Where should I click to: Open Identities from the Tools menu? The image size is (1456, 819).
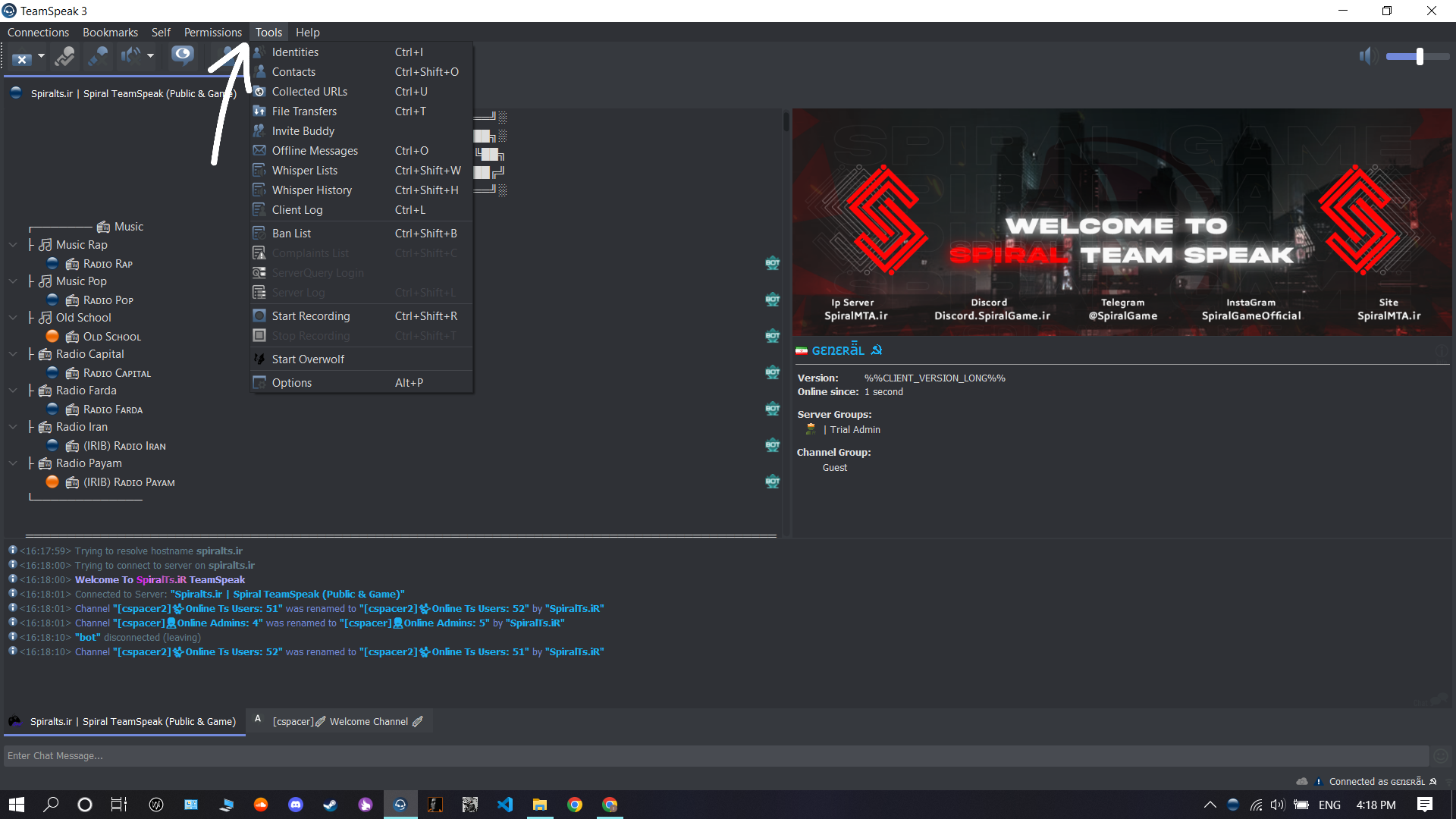(x=296, y=52)
